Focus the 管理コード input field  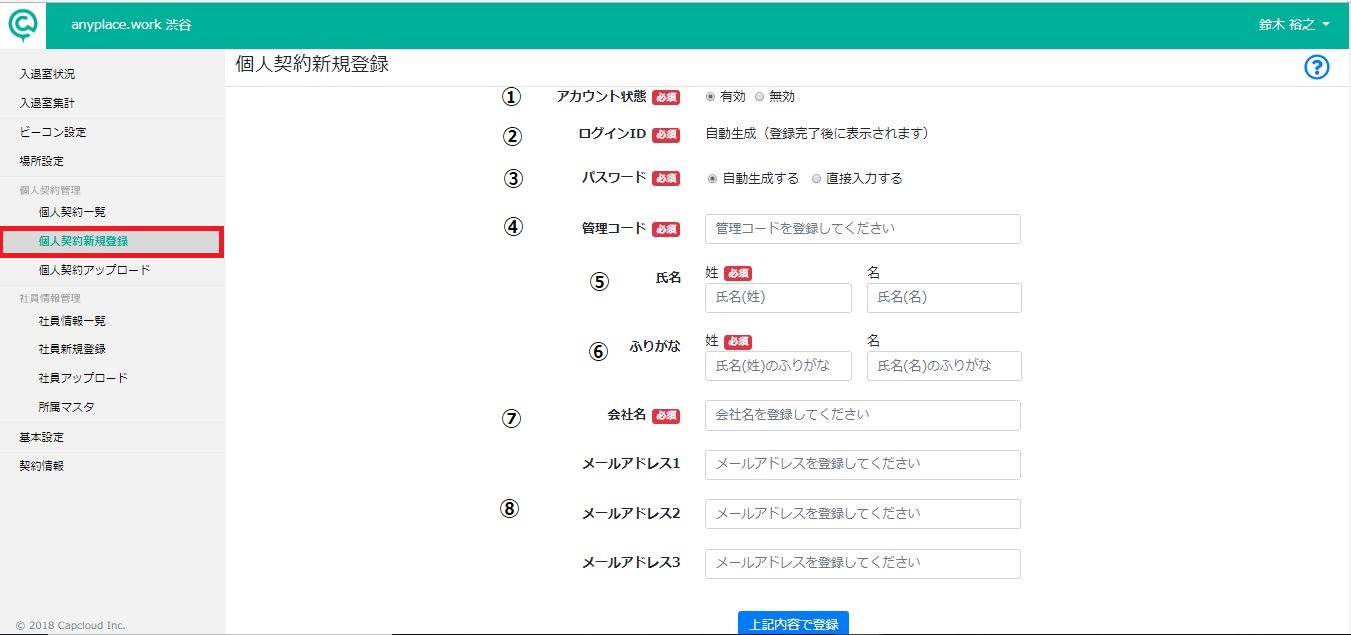coord(863,229)
